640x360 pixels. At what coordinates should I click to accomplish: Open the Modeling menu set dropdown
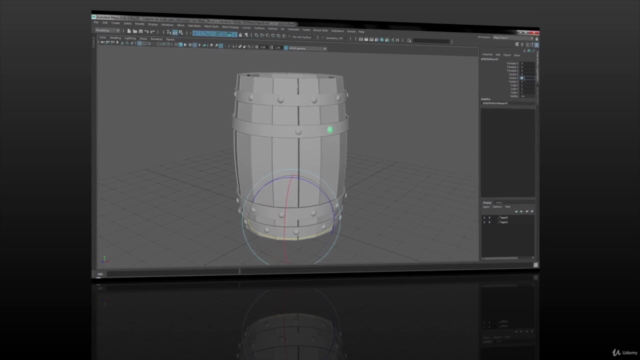107,30
